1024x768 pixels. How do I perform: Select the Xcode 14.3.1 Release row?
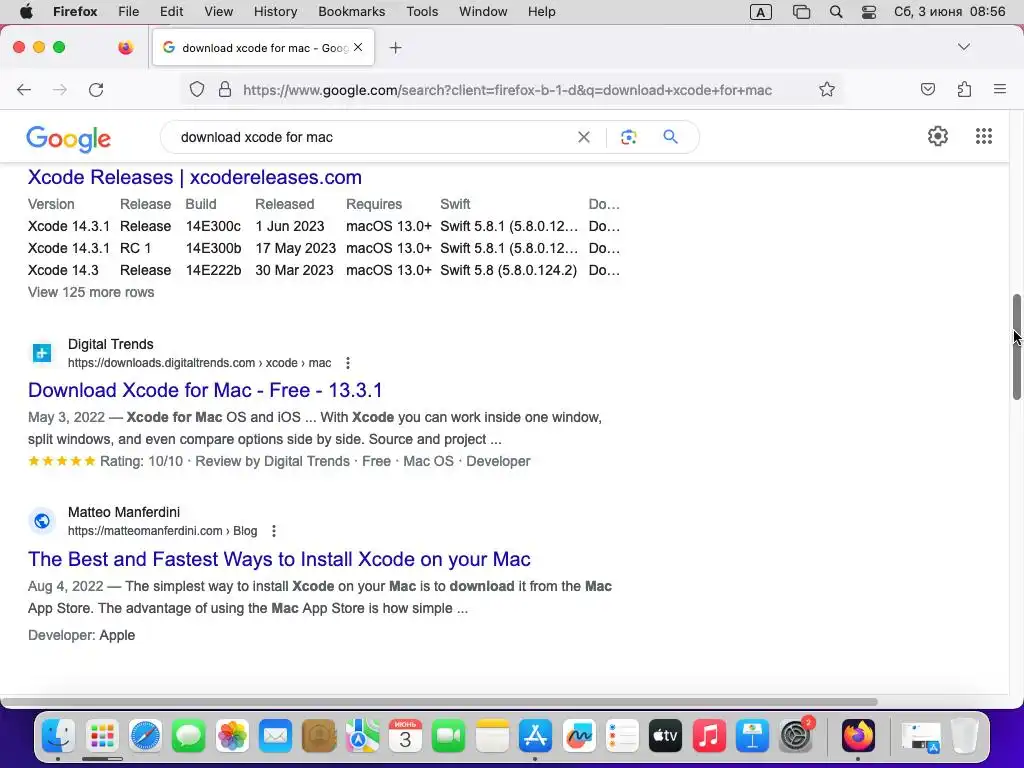pos(323,226)
